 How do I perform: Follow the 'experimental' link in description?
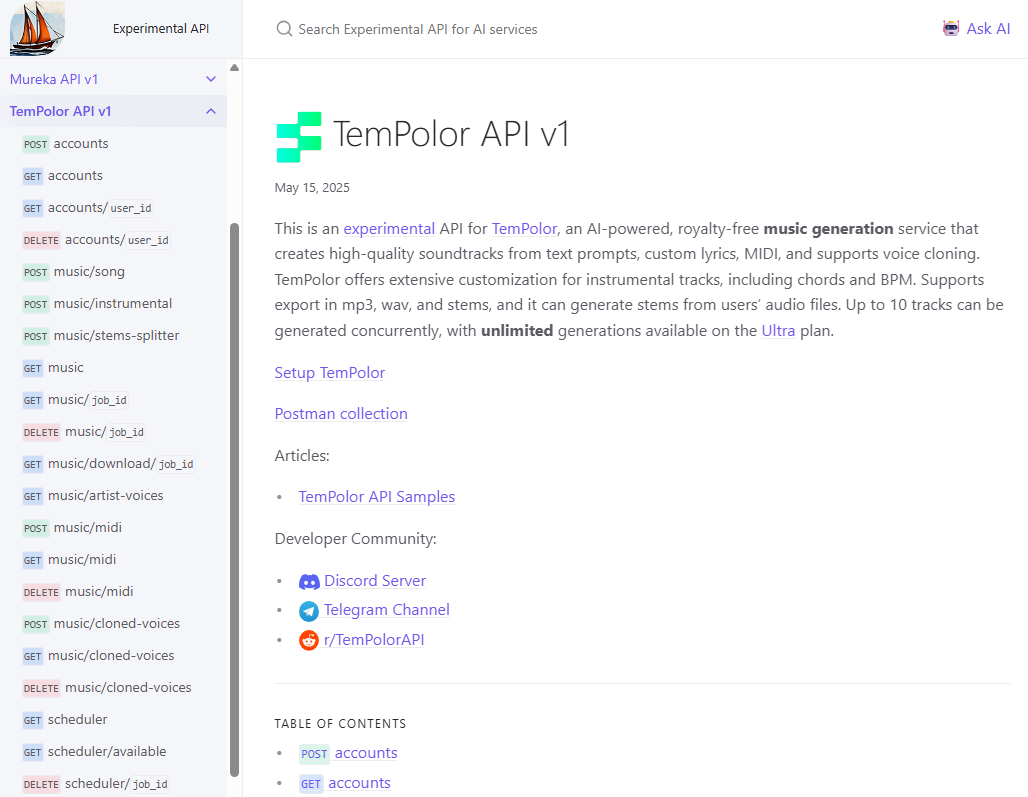point(389,229)
